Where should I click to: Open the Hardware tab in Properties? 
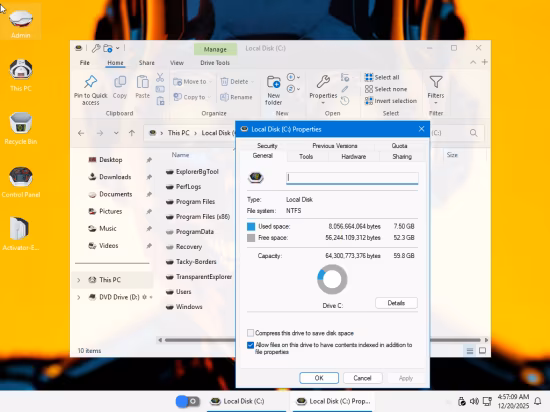coord(354,157)
